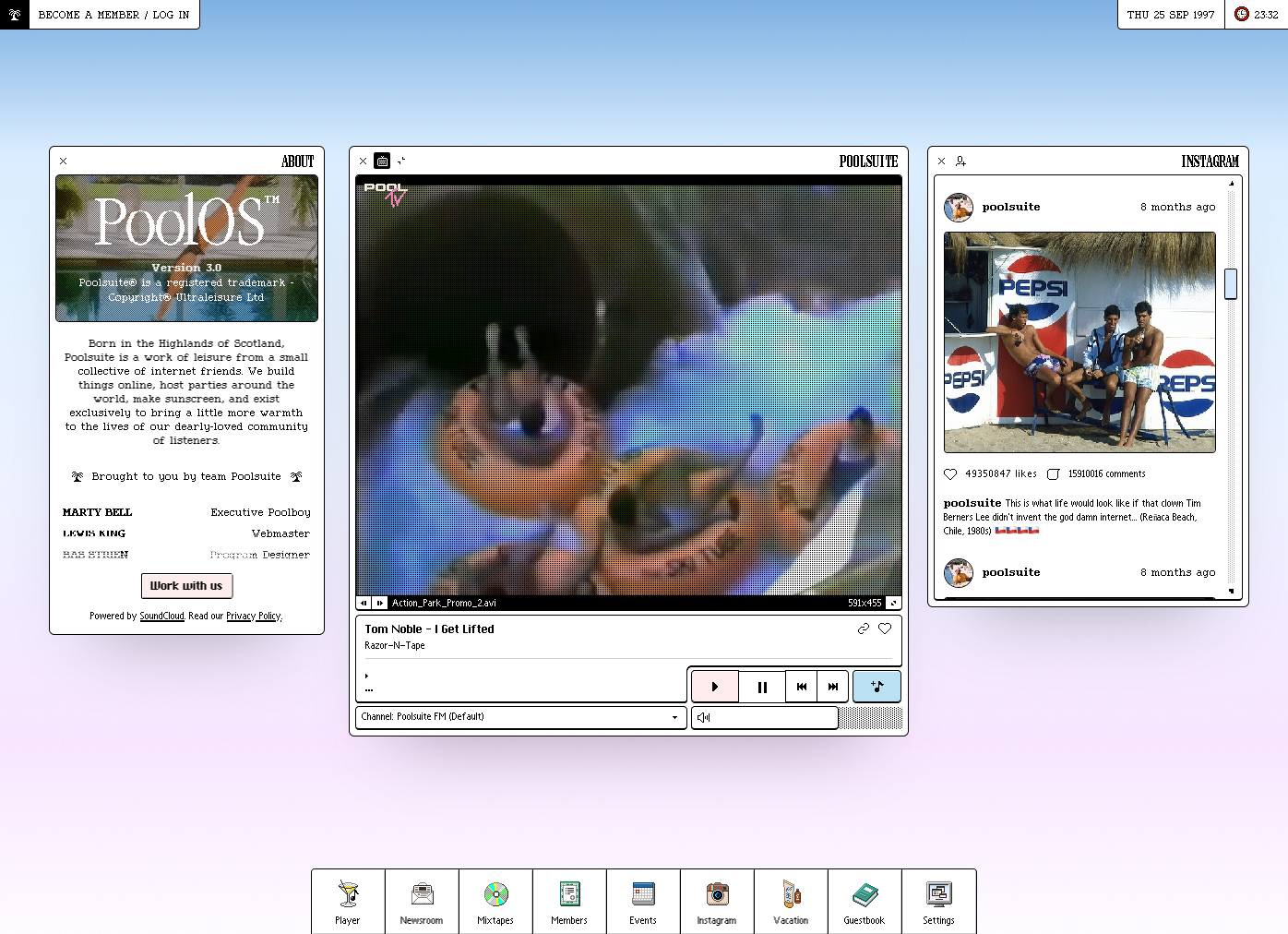
Task: Open the Events calendar dock icon
Action: (643, 901)
